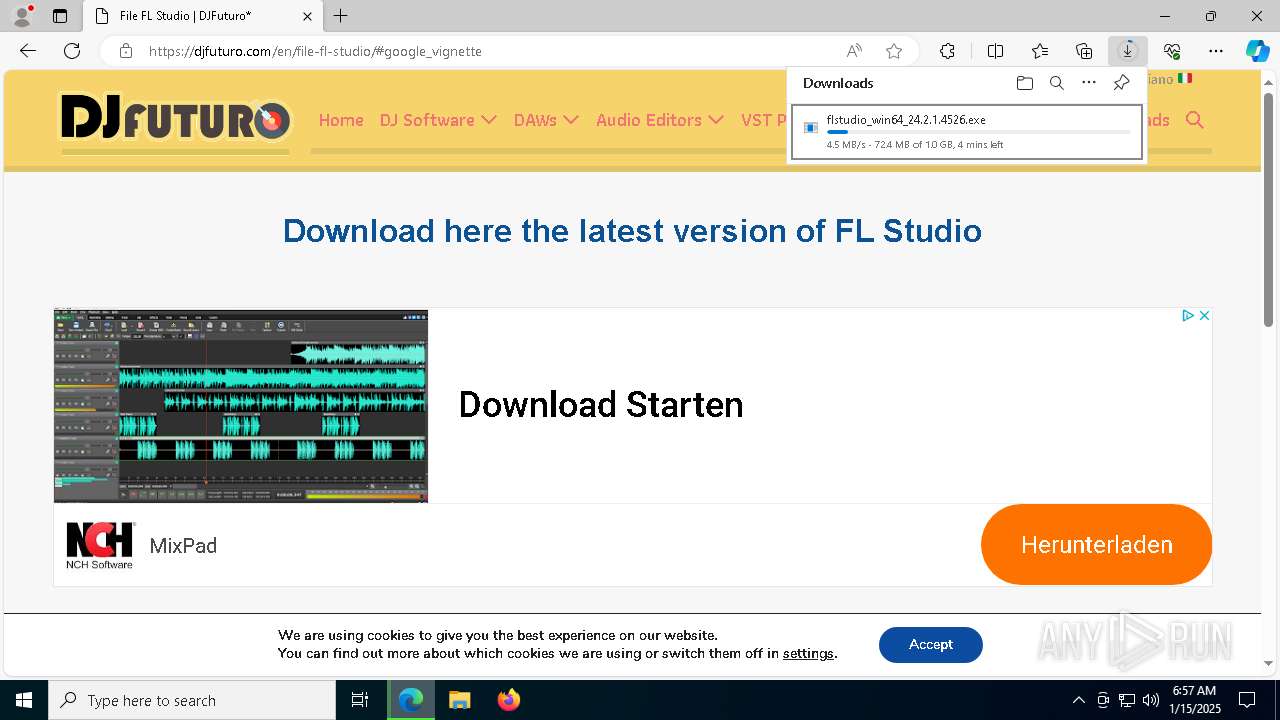
Task: Open taskbar clock and date
Action: (1195, 700)
